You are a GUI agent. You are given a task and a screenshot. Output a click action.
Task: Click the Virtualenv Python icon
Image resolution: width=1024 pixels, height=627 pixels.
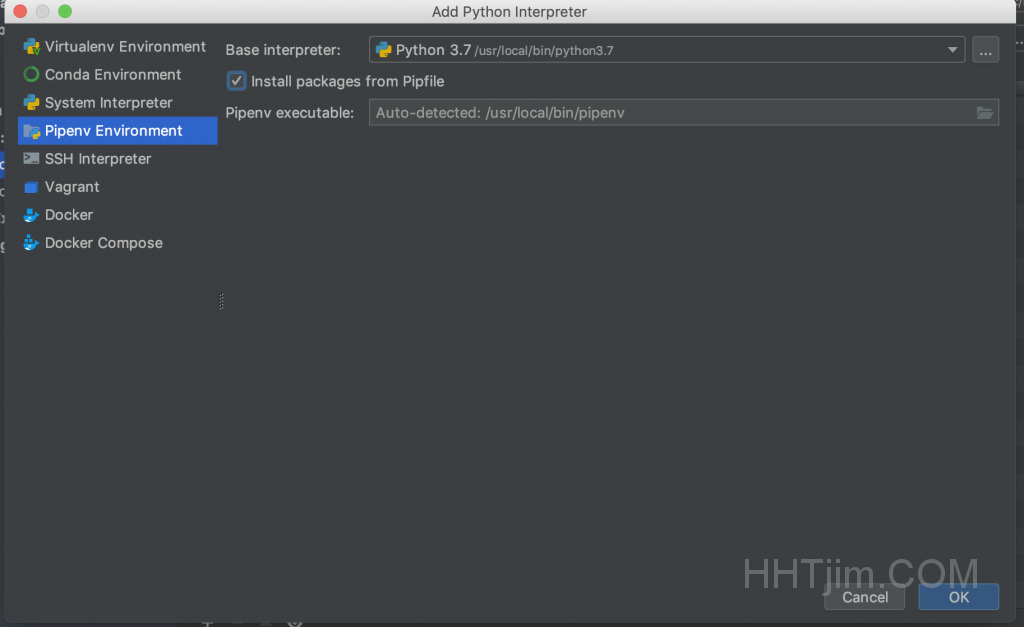click(31, 47)
